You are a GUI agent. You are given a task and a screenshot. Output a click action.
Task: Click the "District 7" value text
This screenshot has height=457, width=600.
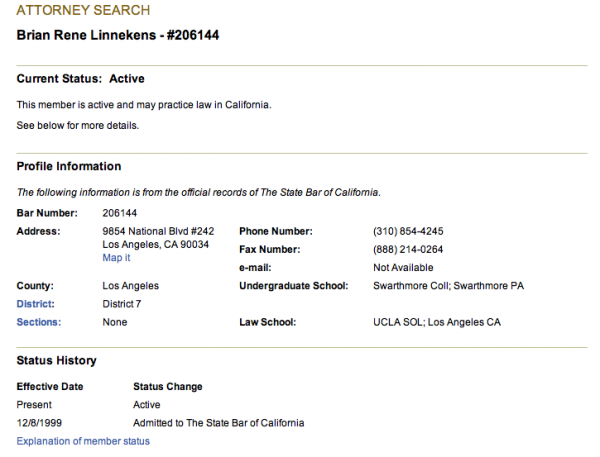pyautogui.click(x=122, y=304)
